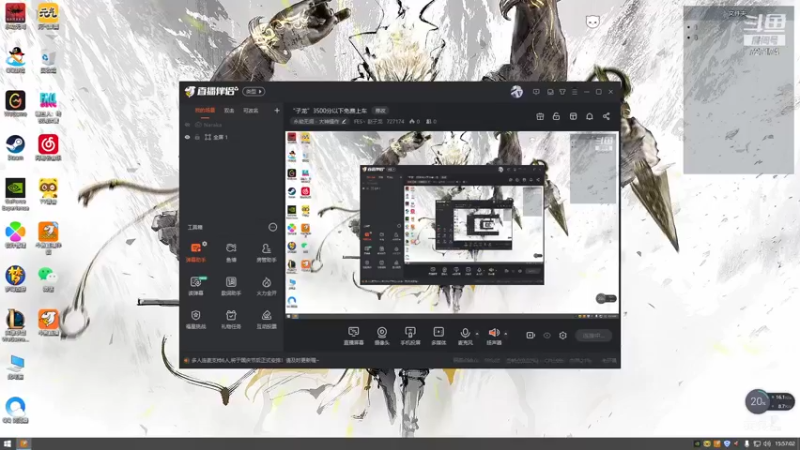
Task: Open the WeGame desktop shortcut
Action: (x=15, y=104)
